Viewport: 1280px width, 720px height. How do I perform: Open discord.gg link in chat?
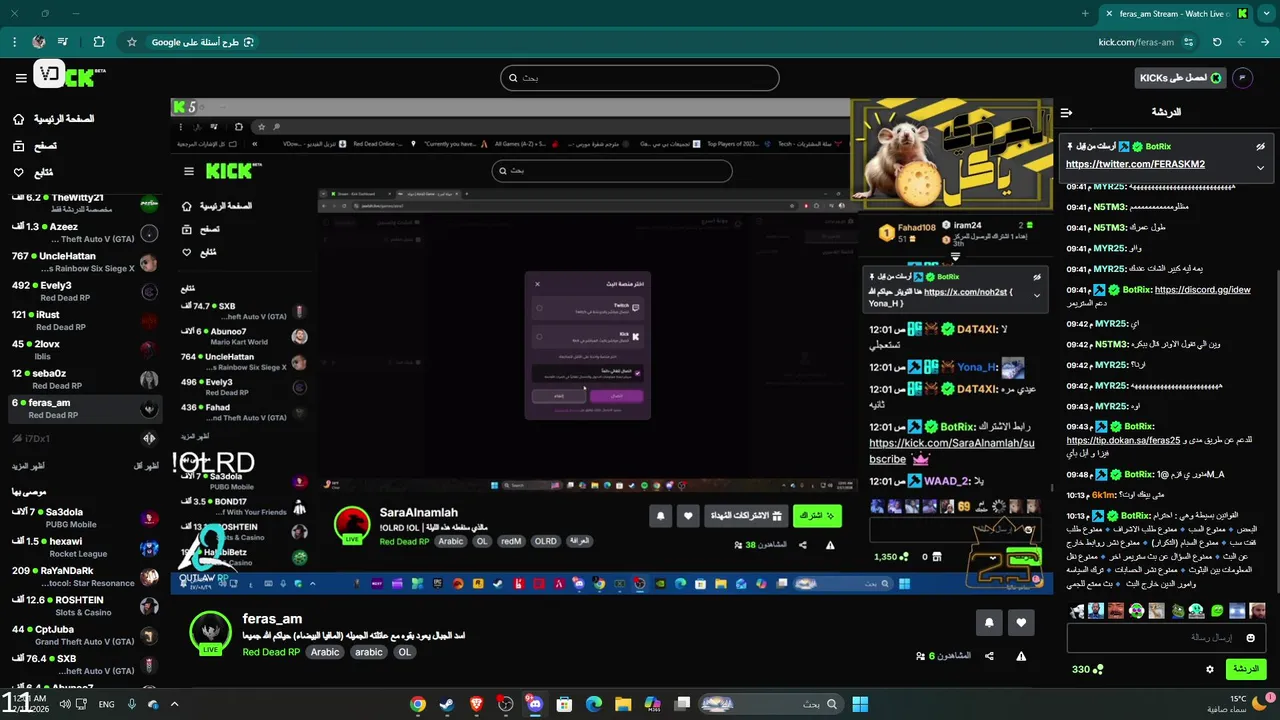(x=1202, y=290)
